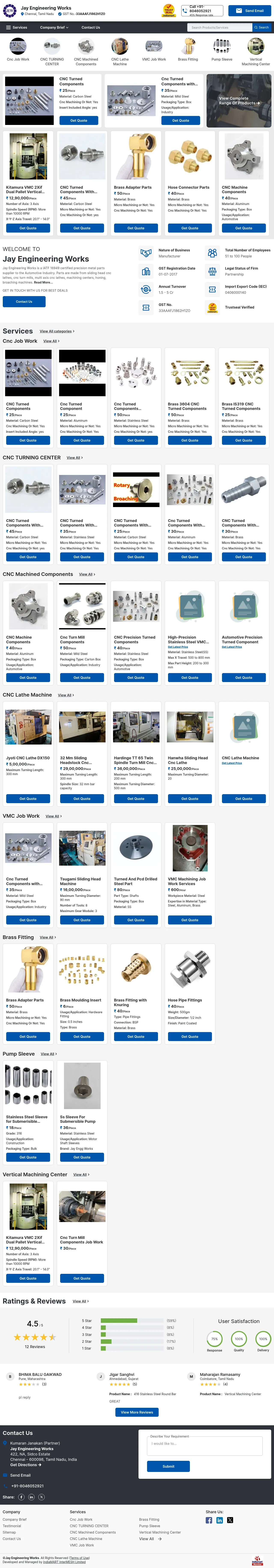Click the TrustSEAL badge icon in header

(169, 10)
